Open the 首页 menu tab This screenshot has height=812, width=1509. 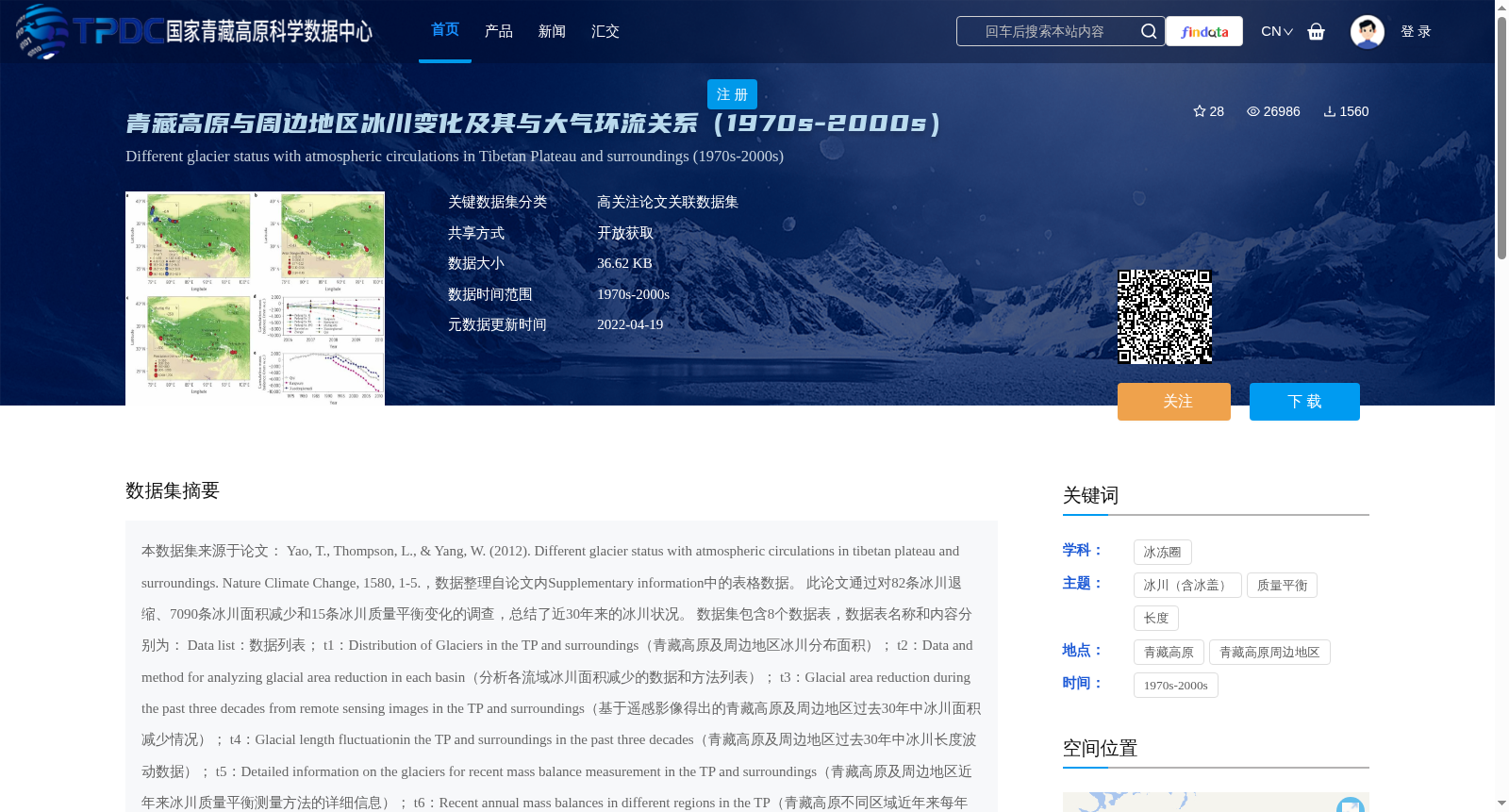445,30
